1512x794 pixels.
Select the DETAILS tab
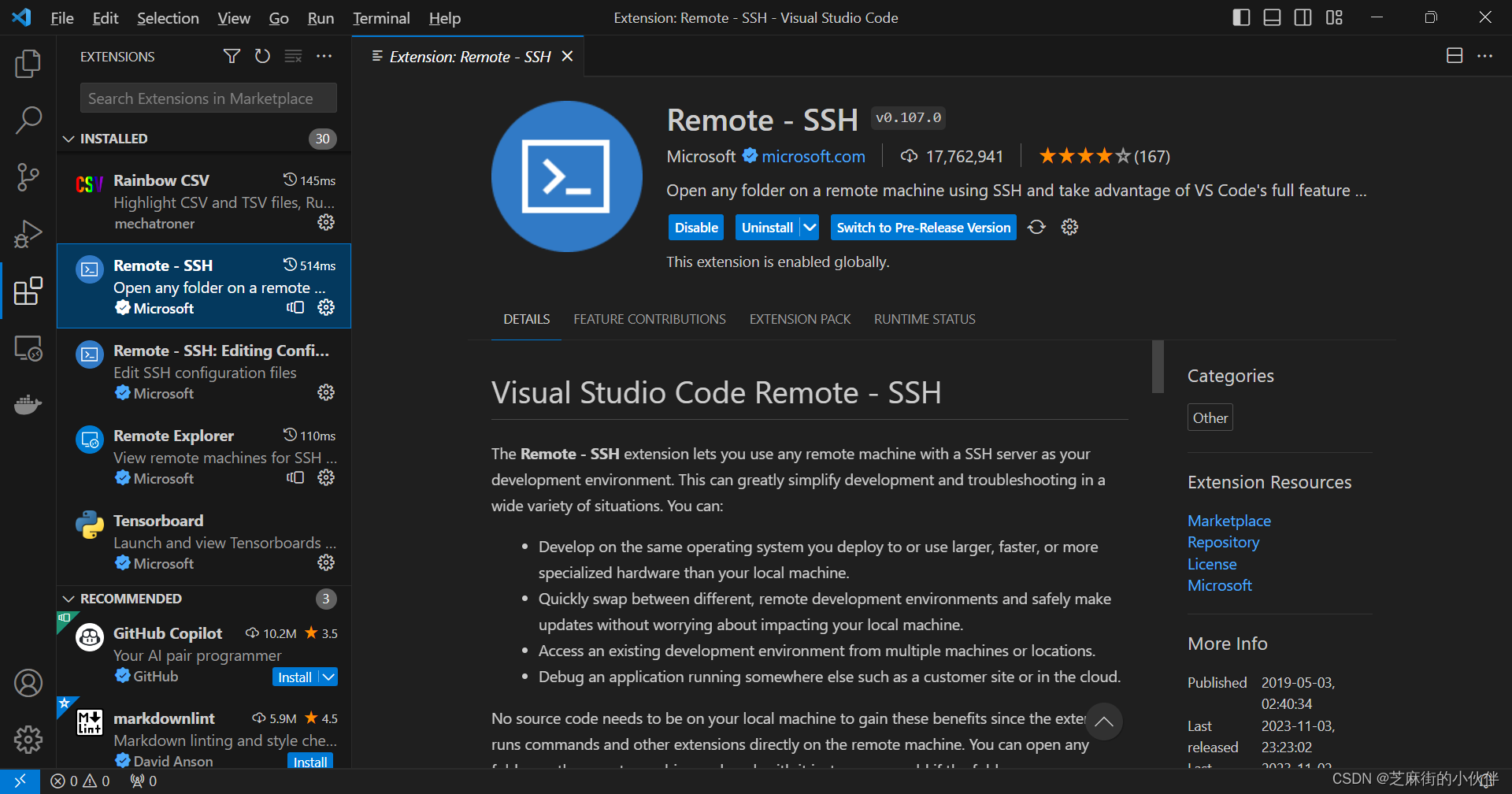527,319
